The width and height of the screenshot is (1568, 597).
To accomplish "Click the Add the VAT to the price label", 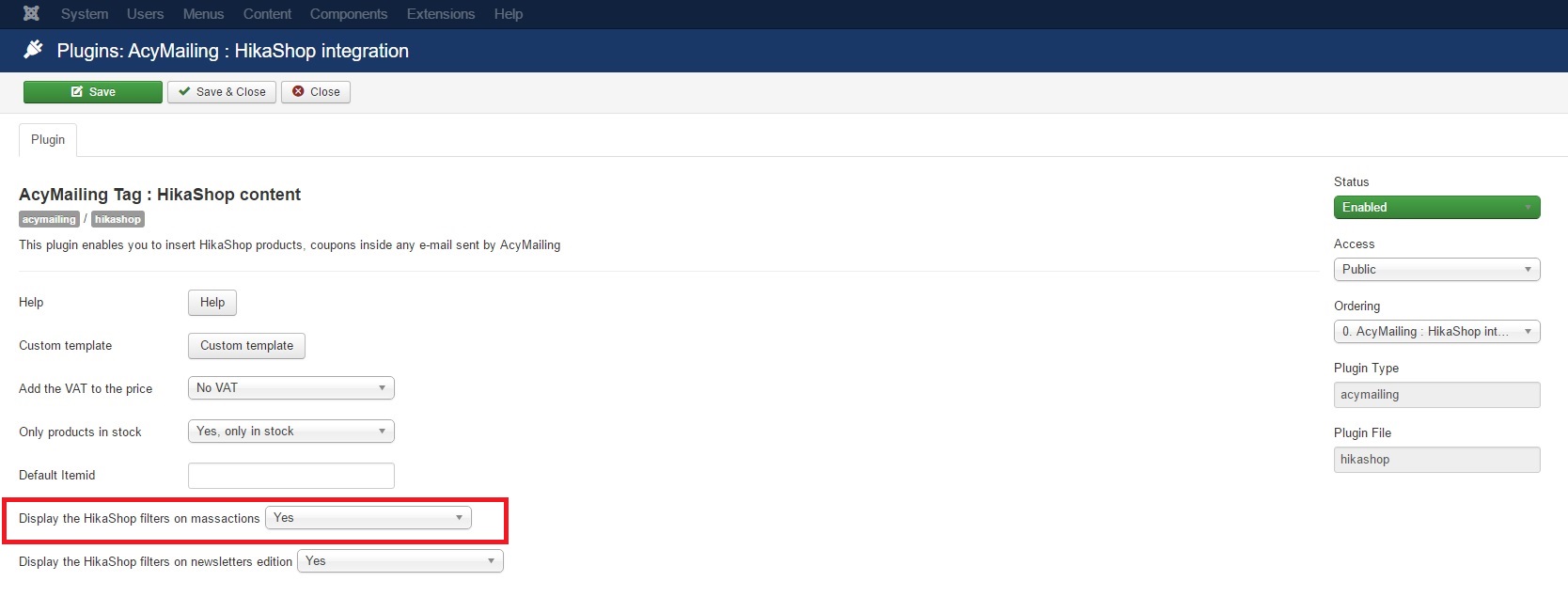I will (x=86, y=389).
